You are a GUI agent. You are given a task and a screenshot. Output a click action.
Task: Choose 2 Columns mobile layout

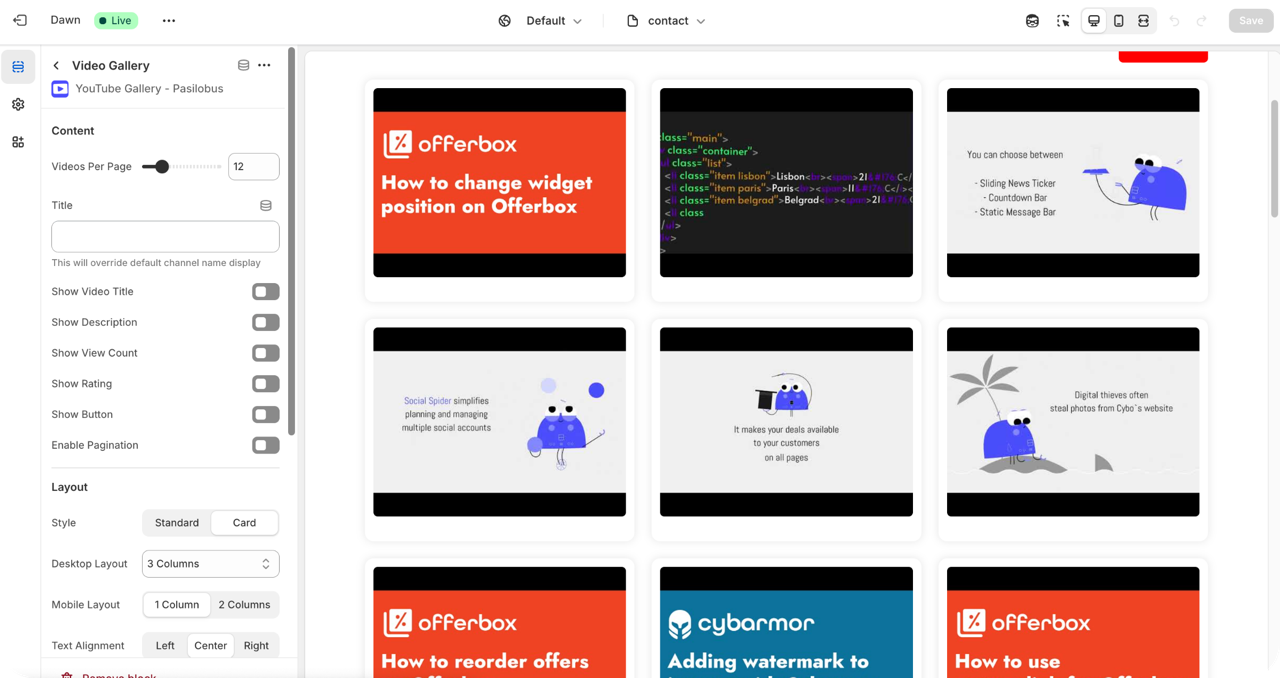pos(244,605)
